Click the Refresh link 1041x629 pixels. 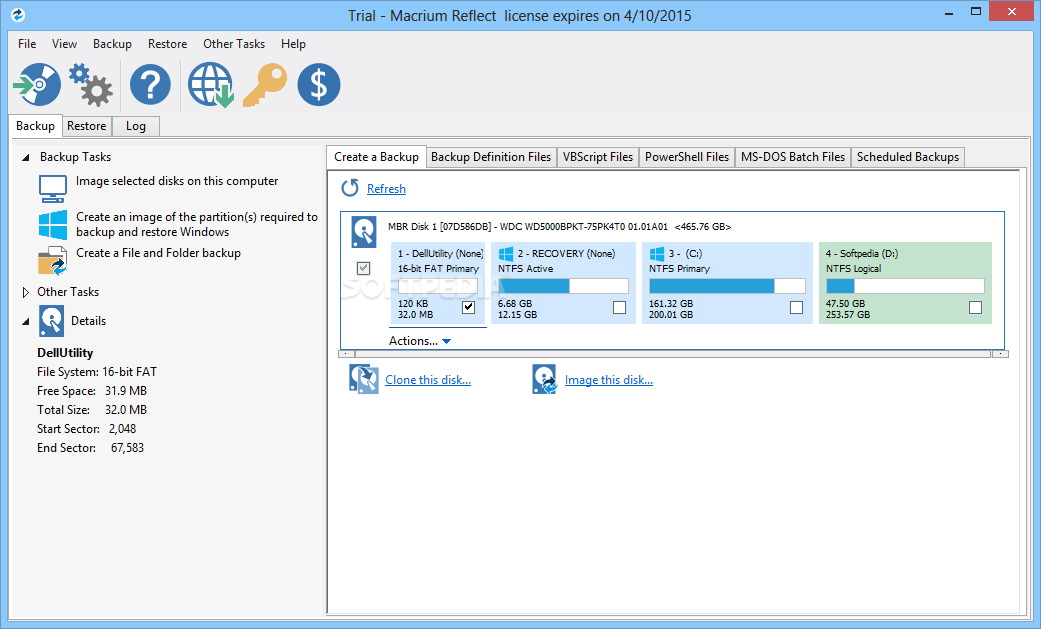coord(386,189)
